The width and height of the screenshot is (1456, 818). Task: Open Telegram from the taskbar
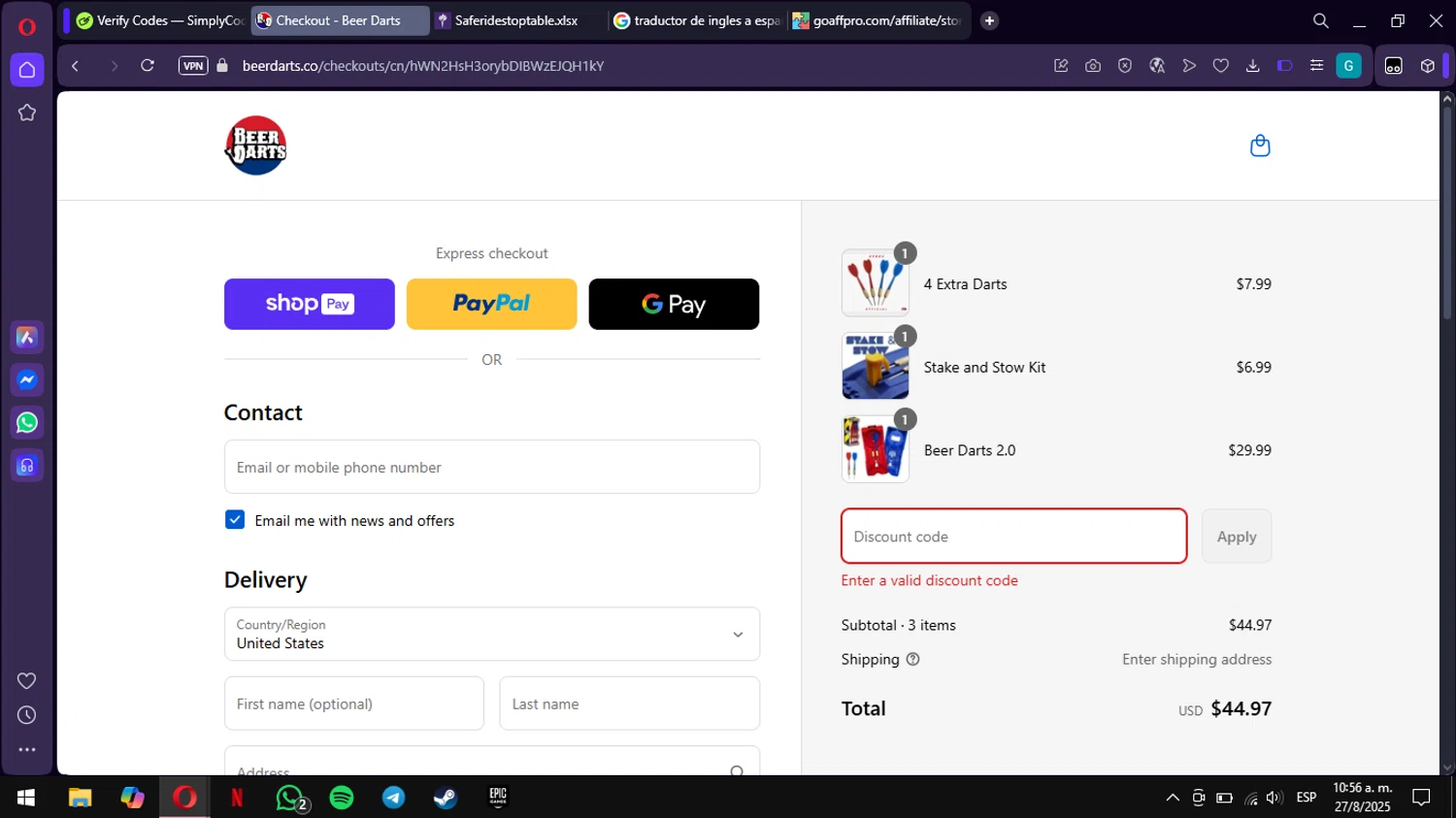coord(394,798)
